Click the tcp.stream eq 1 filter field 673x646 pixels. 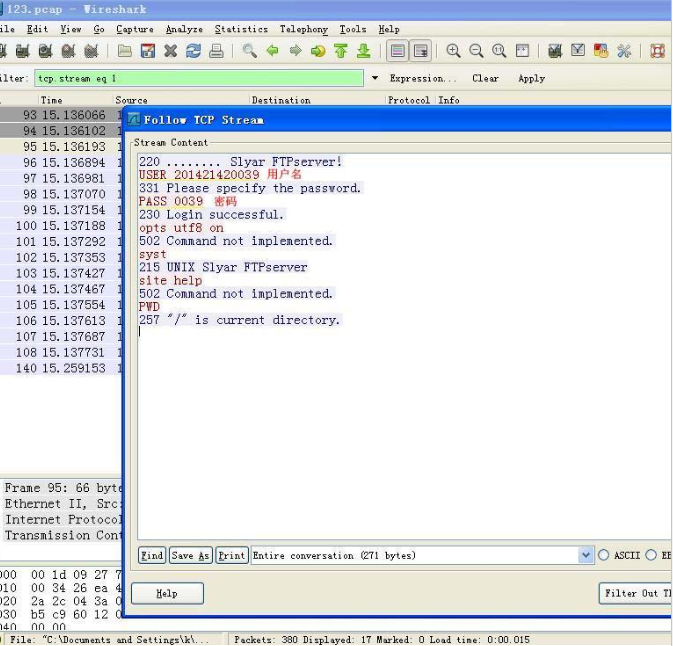[x=198, y=78]
